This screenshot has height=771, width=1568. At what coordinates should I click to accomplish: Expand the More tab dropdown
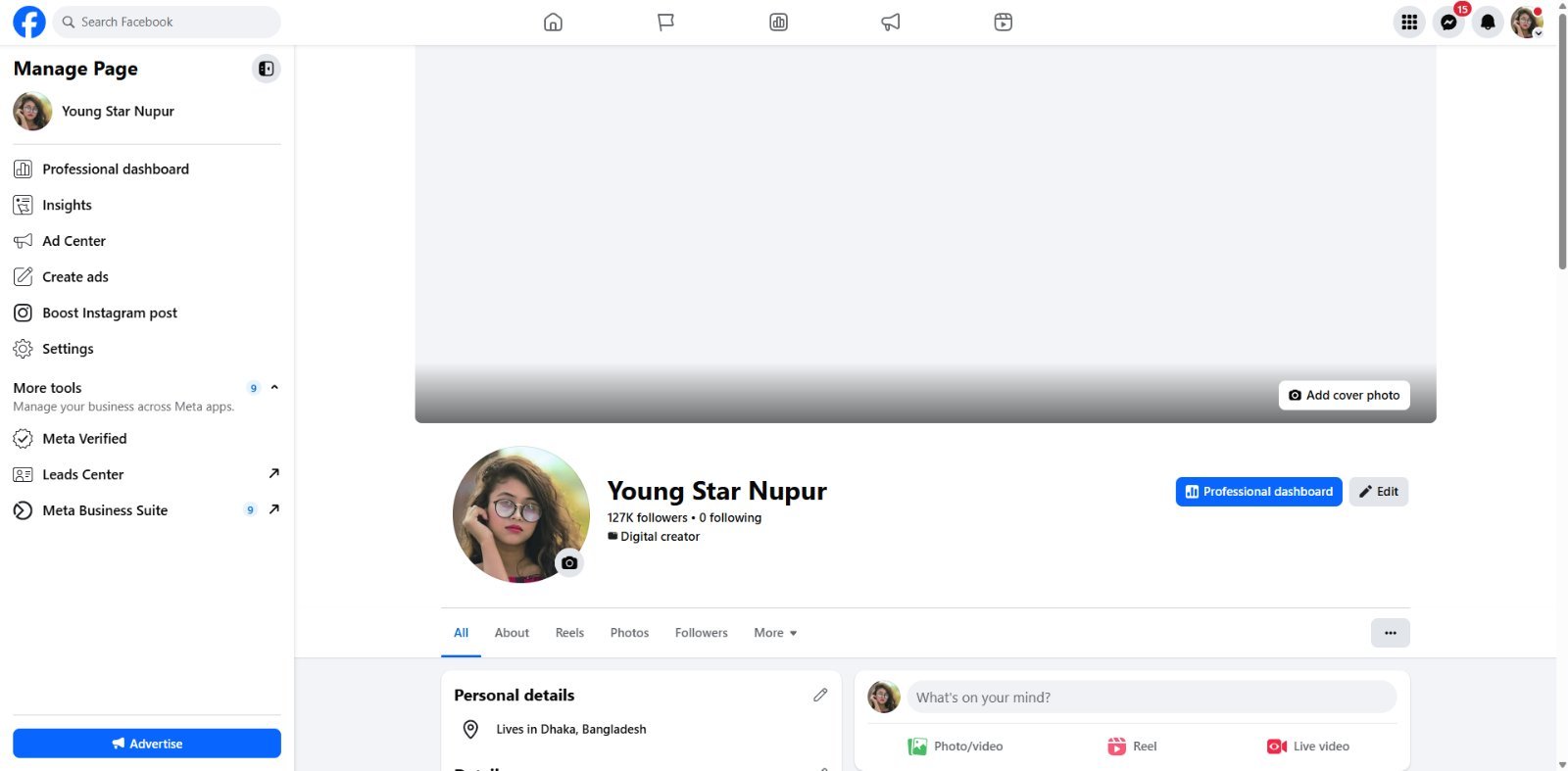[775, 633]
